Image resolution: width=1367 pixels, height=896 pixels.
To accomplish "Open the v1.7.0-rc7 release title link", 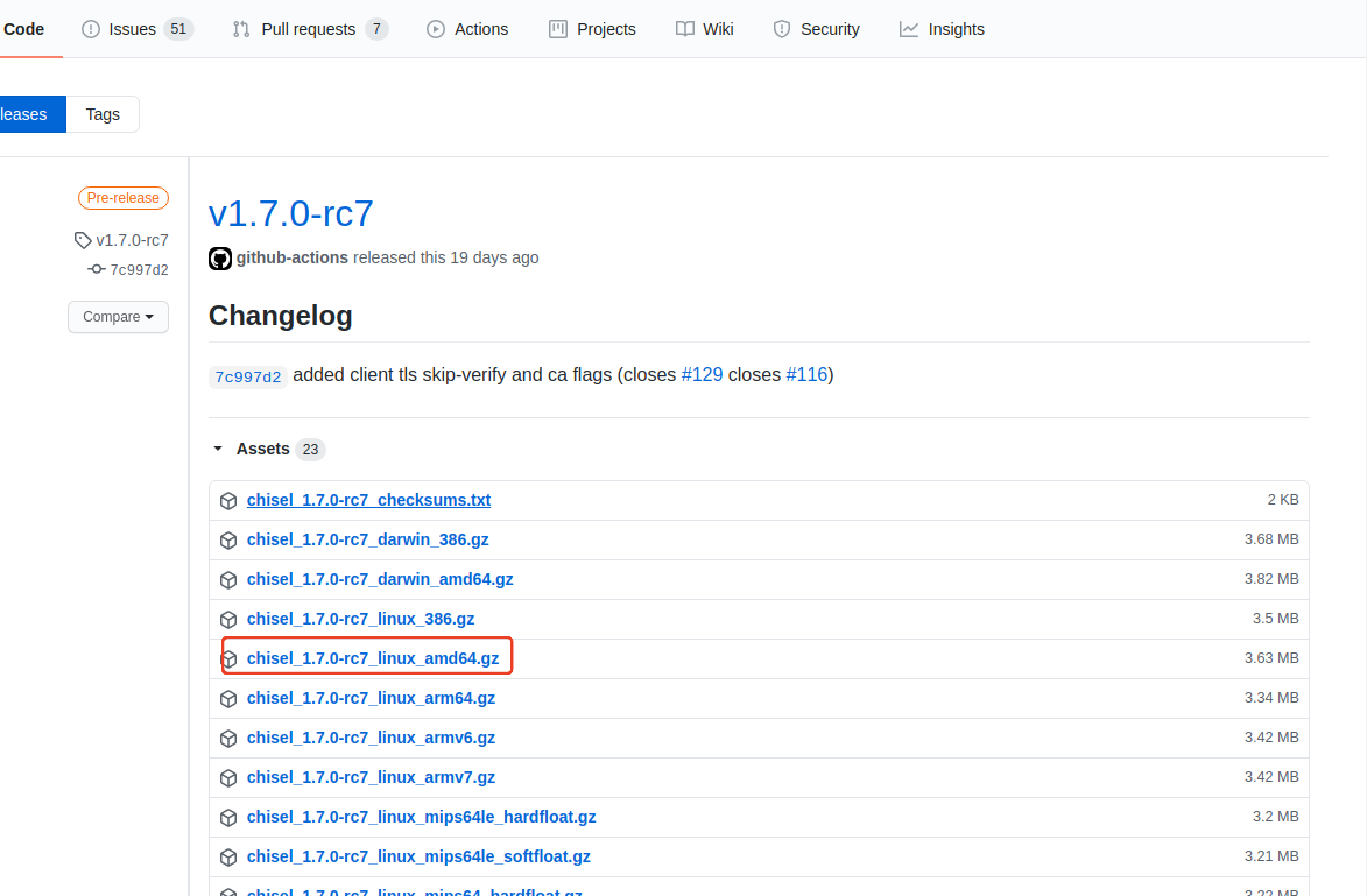I will point(291,213).
